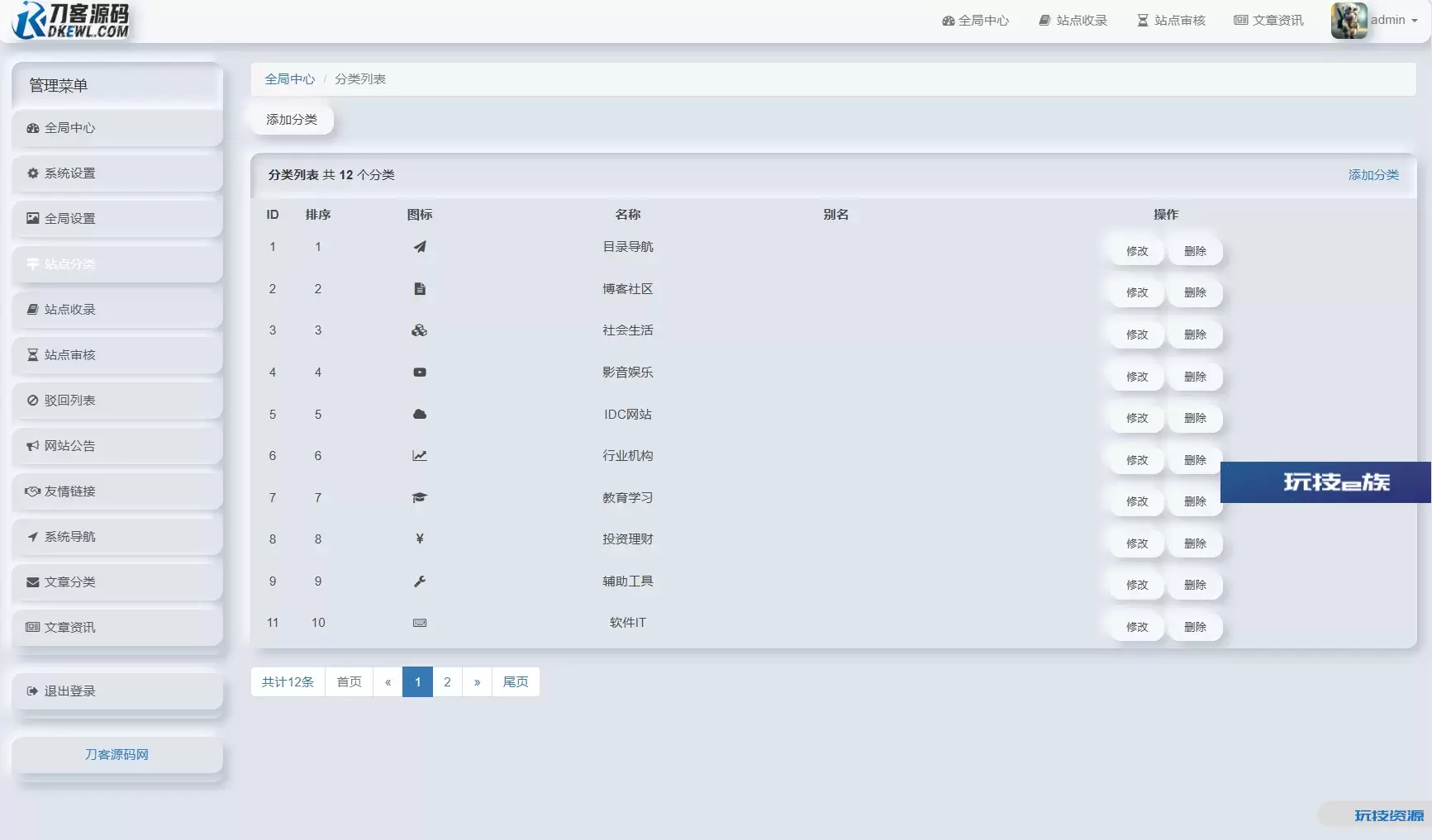The height and width of the screenshot is (840, 1432).
Task: Open the admin user dropdown
Action: (x=1394, y=21)
